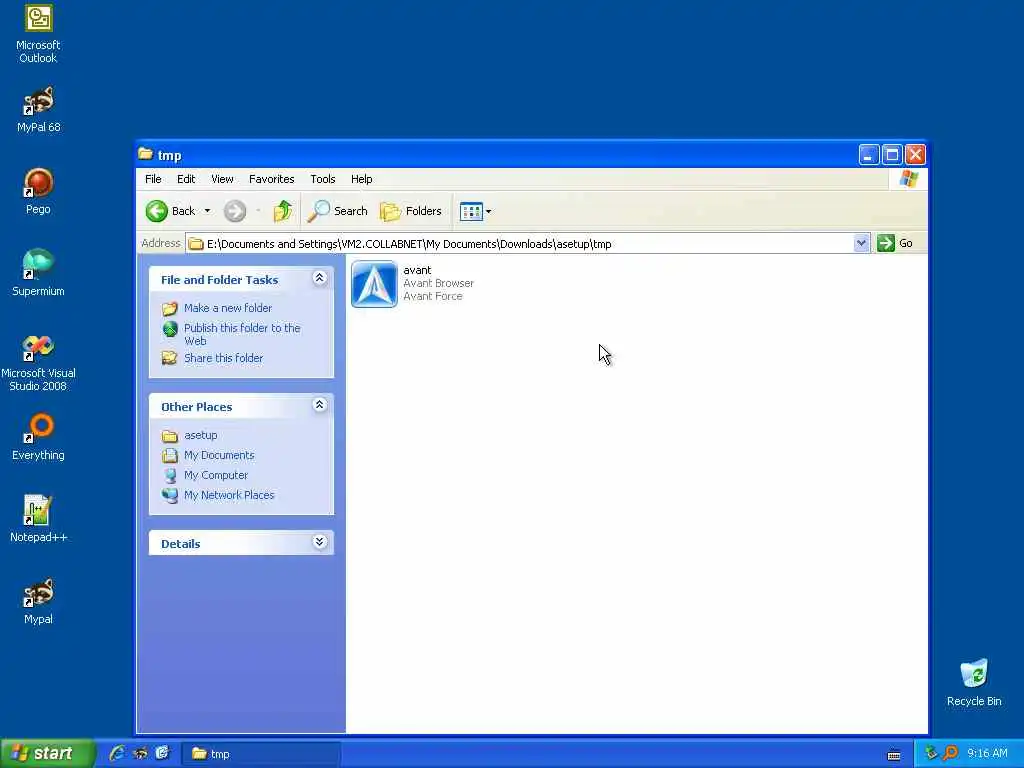Launch Outlook Express from Quick Launch
The height and width of the screenshot is (768, 1024).
[x=162, y=754]
